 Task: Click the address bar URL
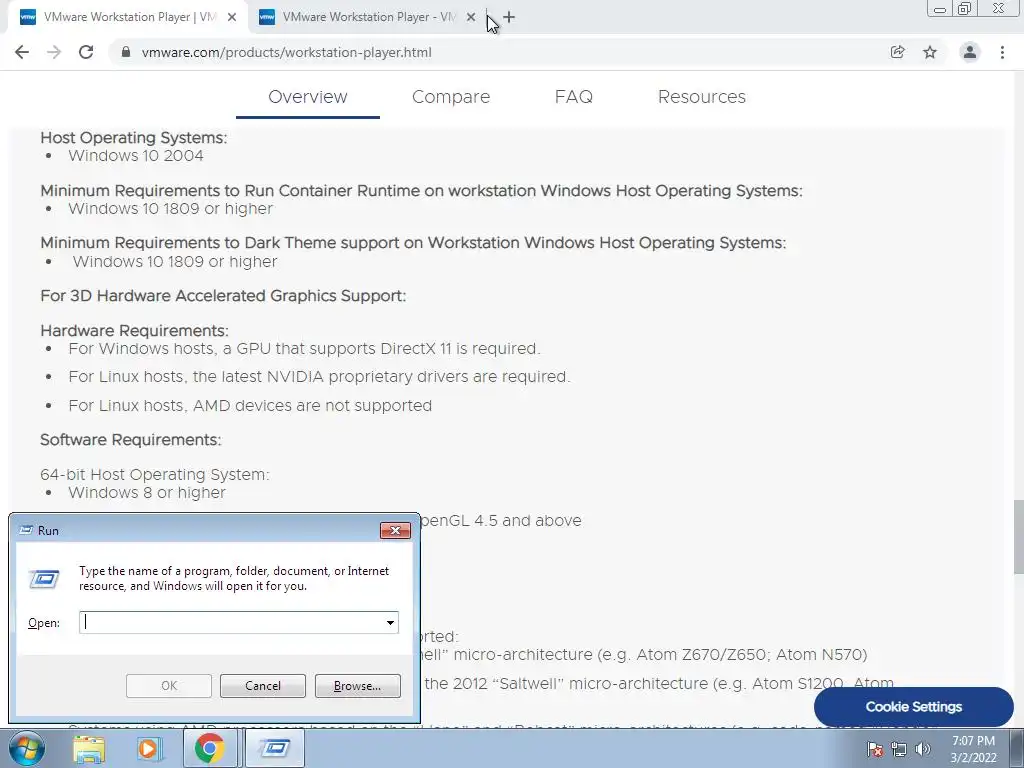click(286, 52)
